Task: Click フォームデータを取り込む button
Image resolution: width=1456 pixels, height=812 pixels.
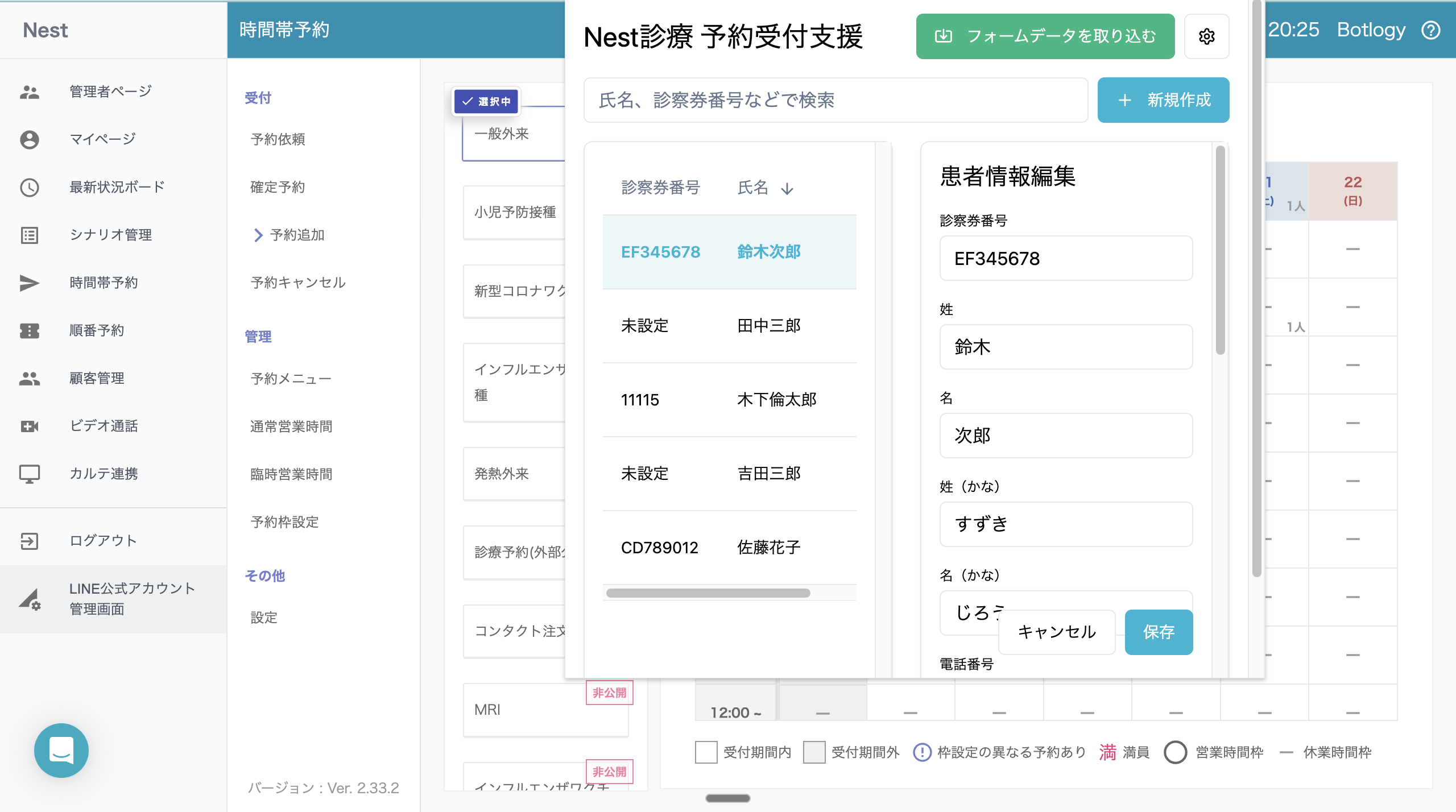Action: (x=1045, y=36)
